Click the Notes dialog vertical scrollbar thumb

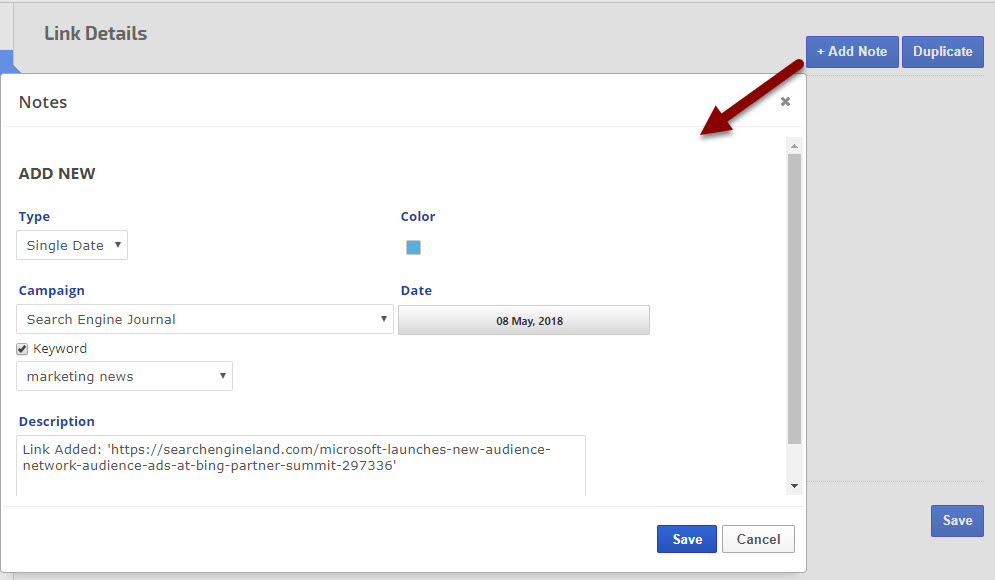[794, 300]
